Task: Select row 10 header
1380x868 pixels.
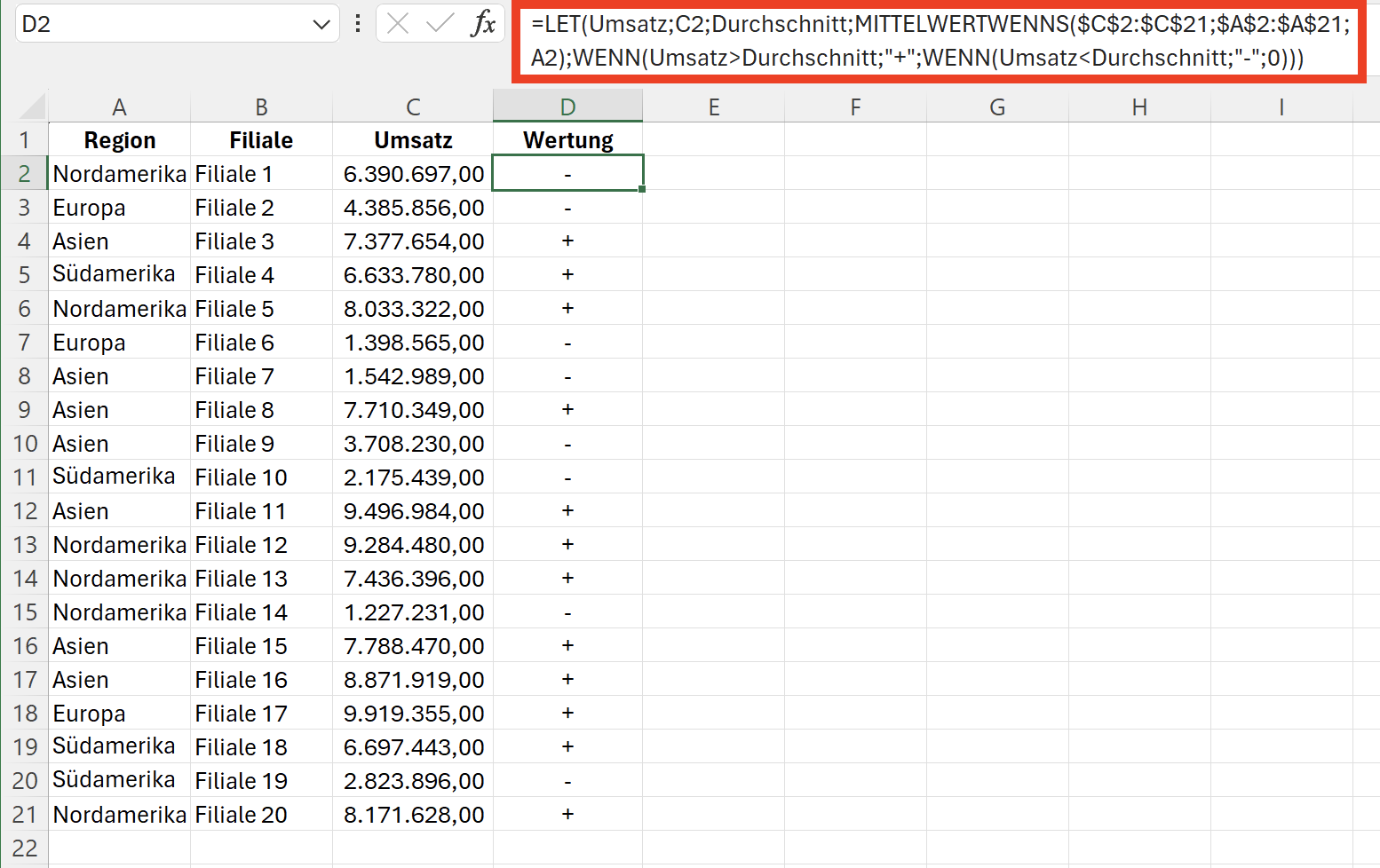Action: tap(24, 443)
